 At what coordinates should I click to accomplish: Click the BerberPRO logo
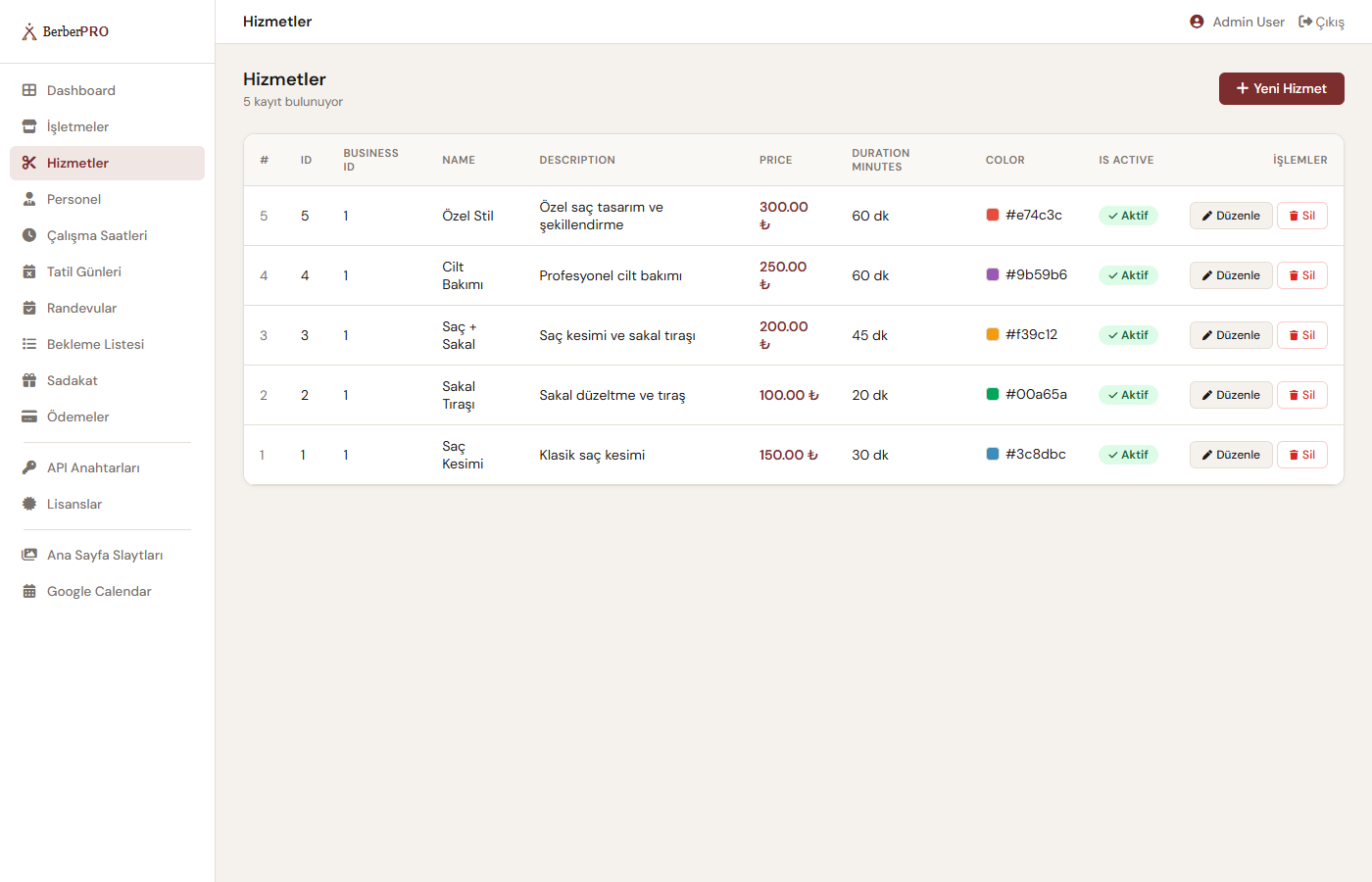[65, 31]
